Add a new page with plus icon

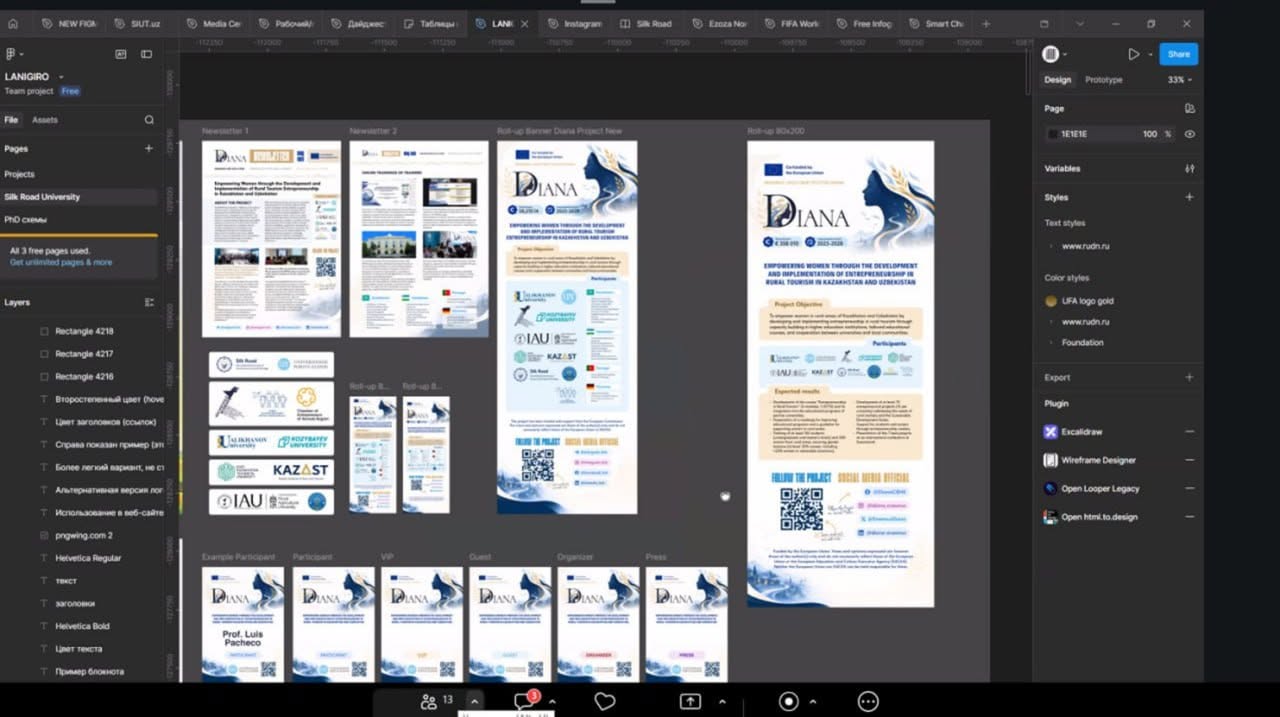click(x=149, y=149)
